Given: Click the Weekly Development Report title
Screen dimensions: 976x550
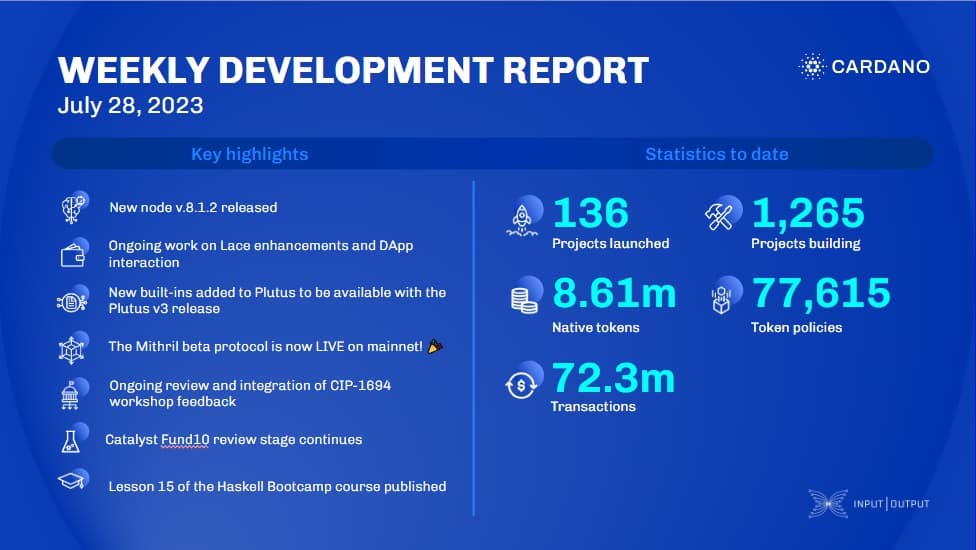Looking at the screenshot, I should click(353, 69).
